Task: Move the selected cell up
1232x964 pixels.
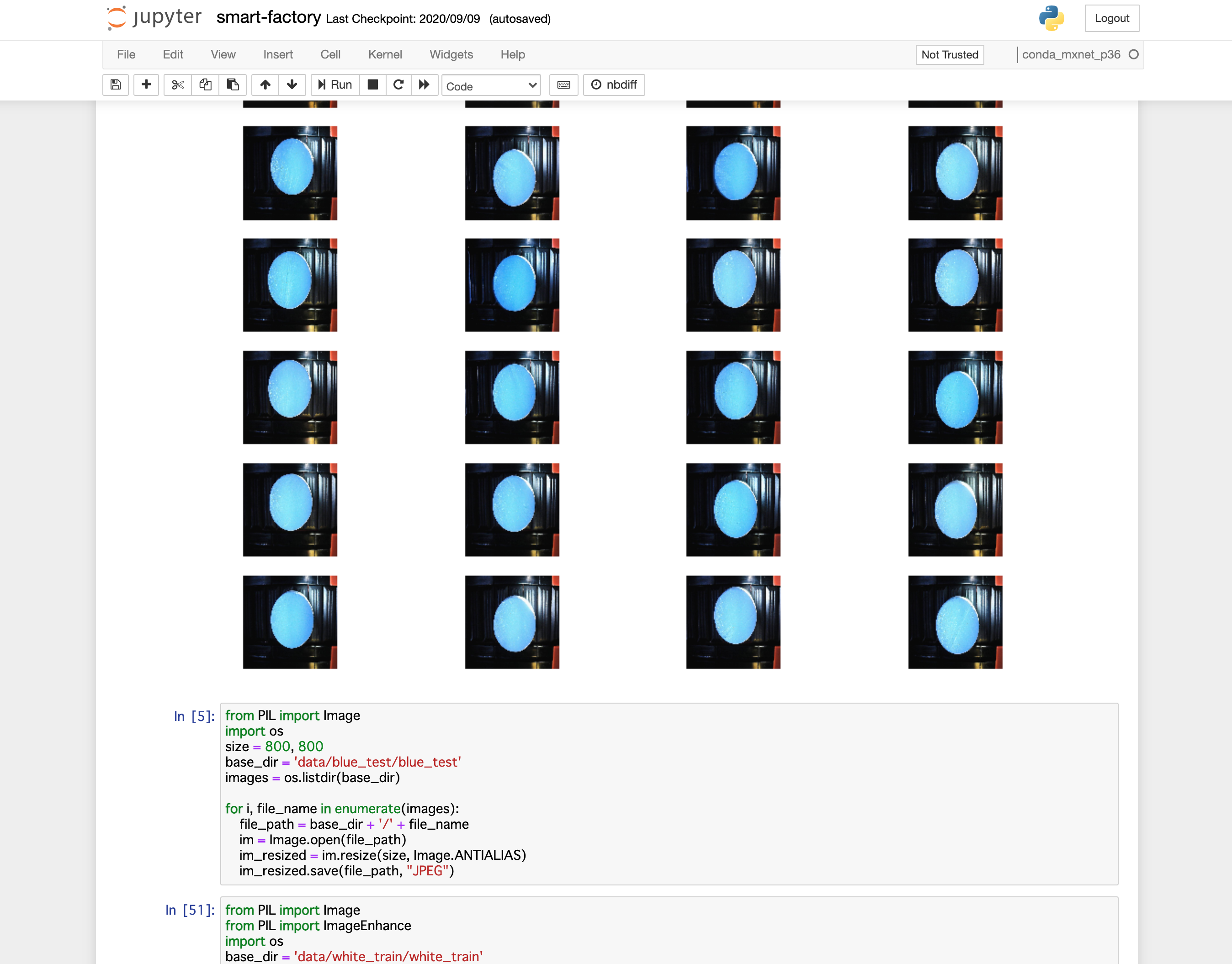Action: coord(266,85)
